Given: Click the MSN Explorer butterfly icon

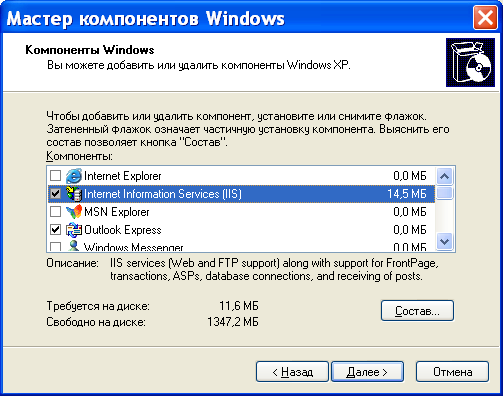Looking at the screenshot, I should [x=74, y=212].
